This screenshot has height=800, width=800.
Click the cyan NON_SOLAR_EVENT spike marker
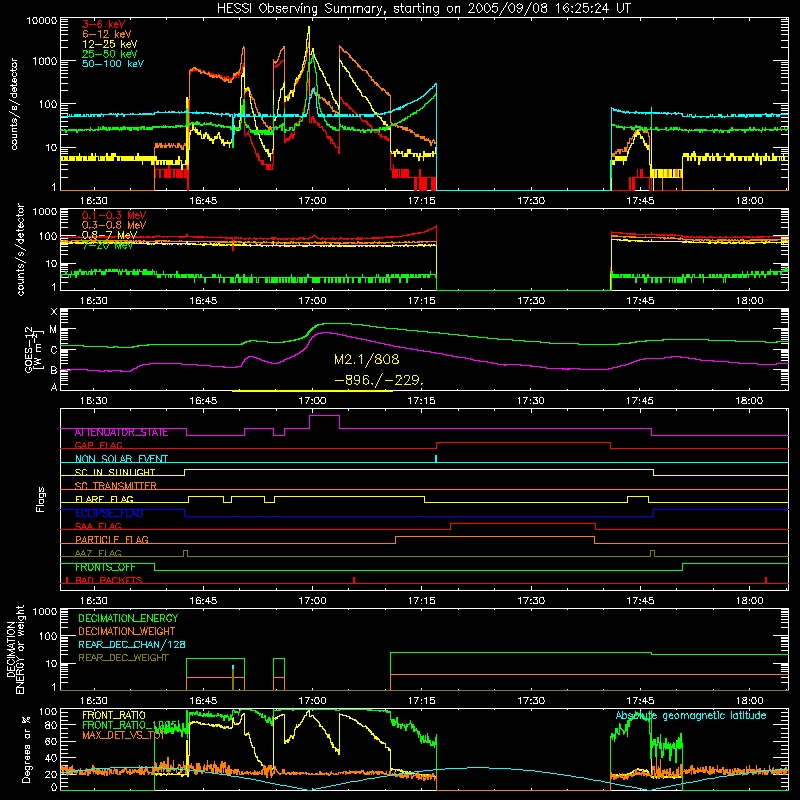[x=436, y=459]
